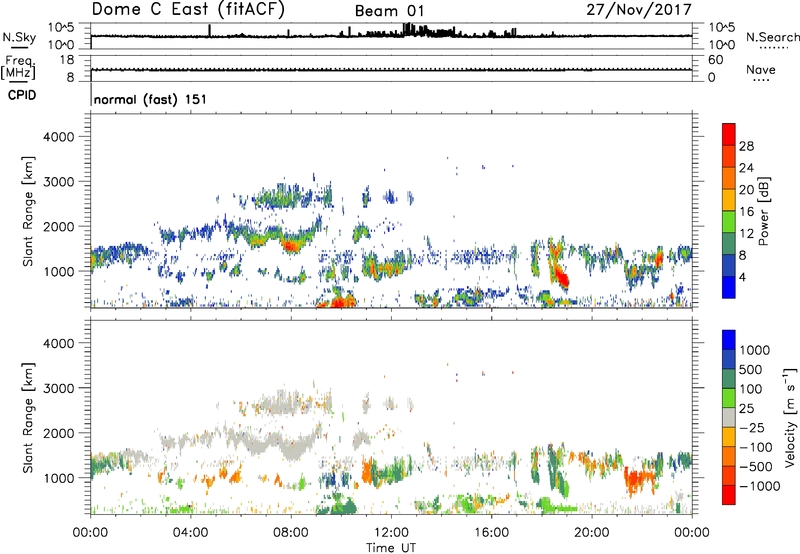
Task: Select the blue bottom segment of Power bar
Action: coord(729,287)
